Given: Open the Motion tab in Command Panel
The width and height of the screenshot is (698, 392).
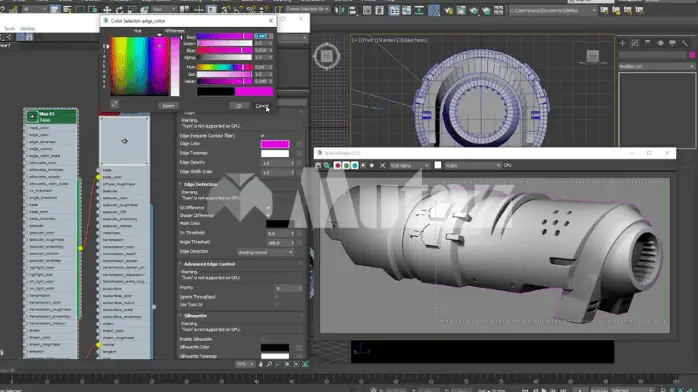Looking at the screenshot, I should (660, 43).
